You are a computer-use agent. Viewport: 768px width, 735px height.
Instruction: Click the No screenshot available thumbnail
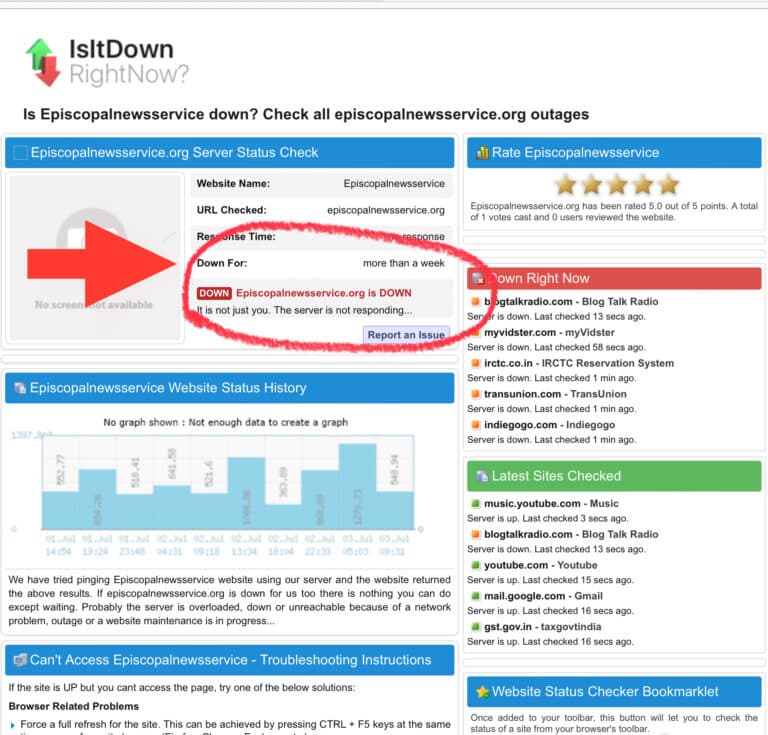[95, 258]
